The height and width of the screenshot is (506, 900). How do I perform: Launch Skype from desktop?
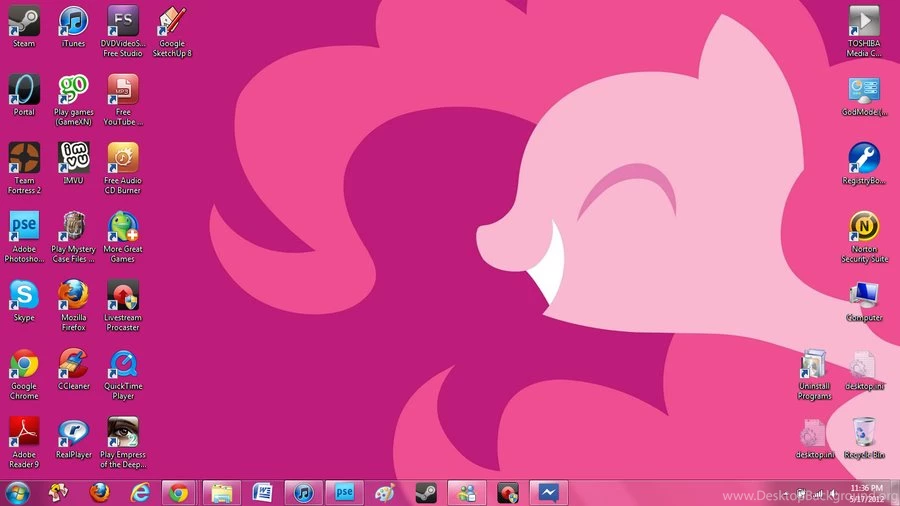[x=24, y=296]
